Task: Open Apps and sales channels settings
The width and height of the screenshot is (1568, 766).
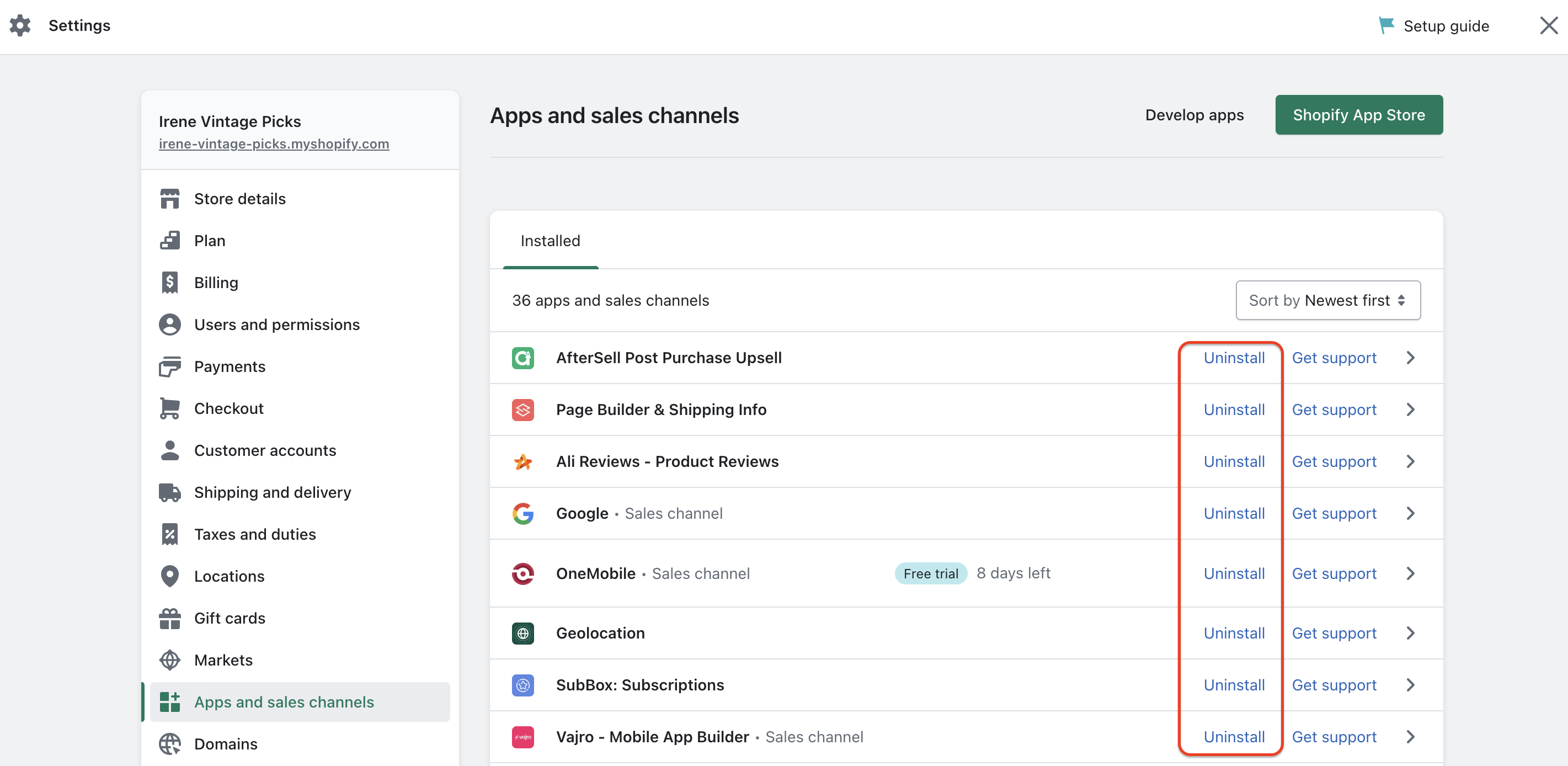Action: pos(283,701)
